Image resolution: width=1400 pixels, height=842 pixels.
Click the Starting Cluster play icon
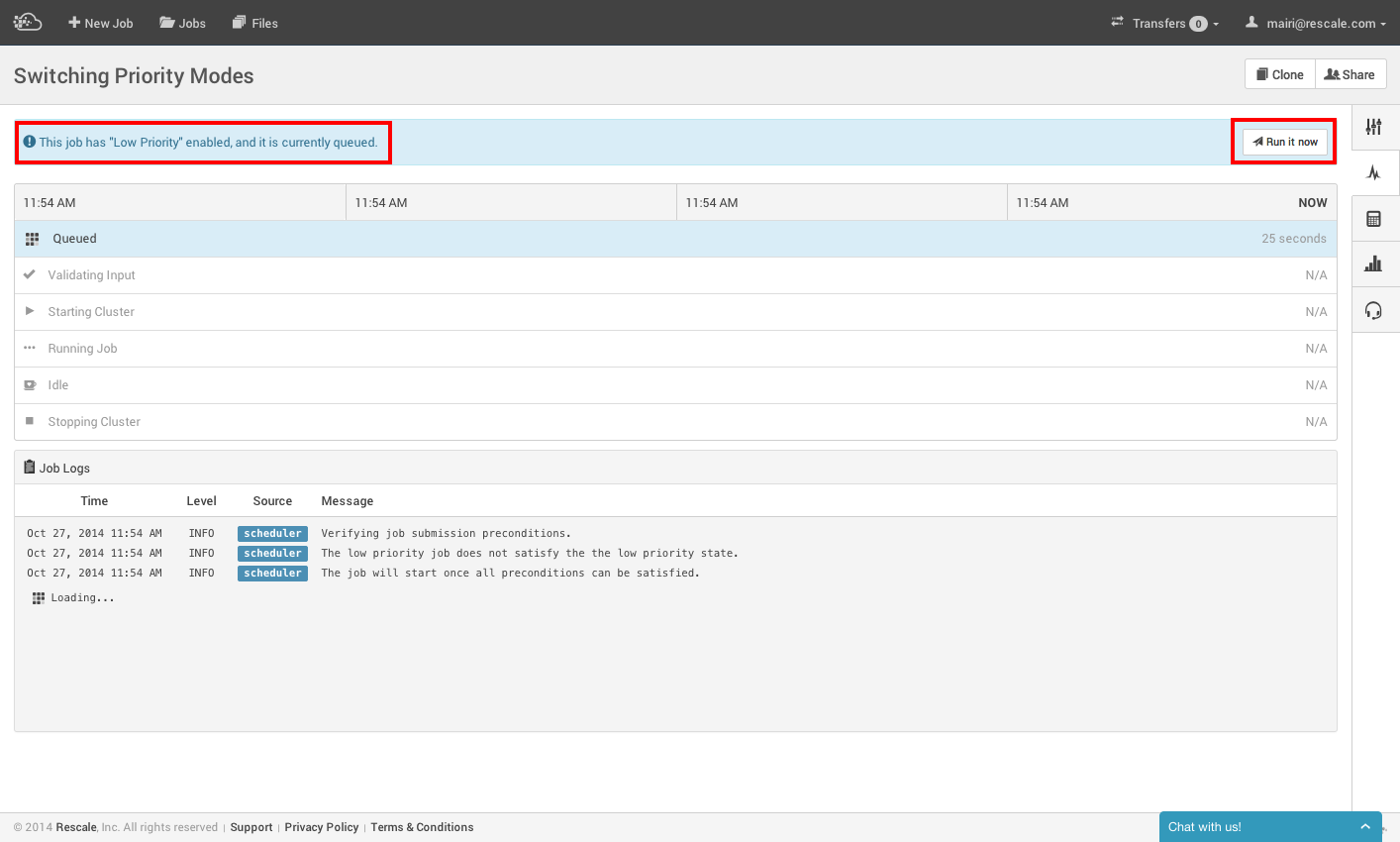coord(30,311)
